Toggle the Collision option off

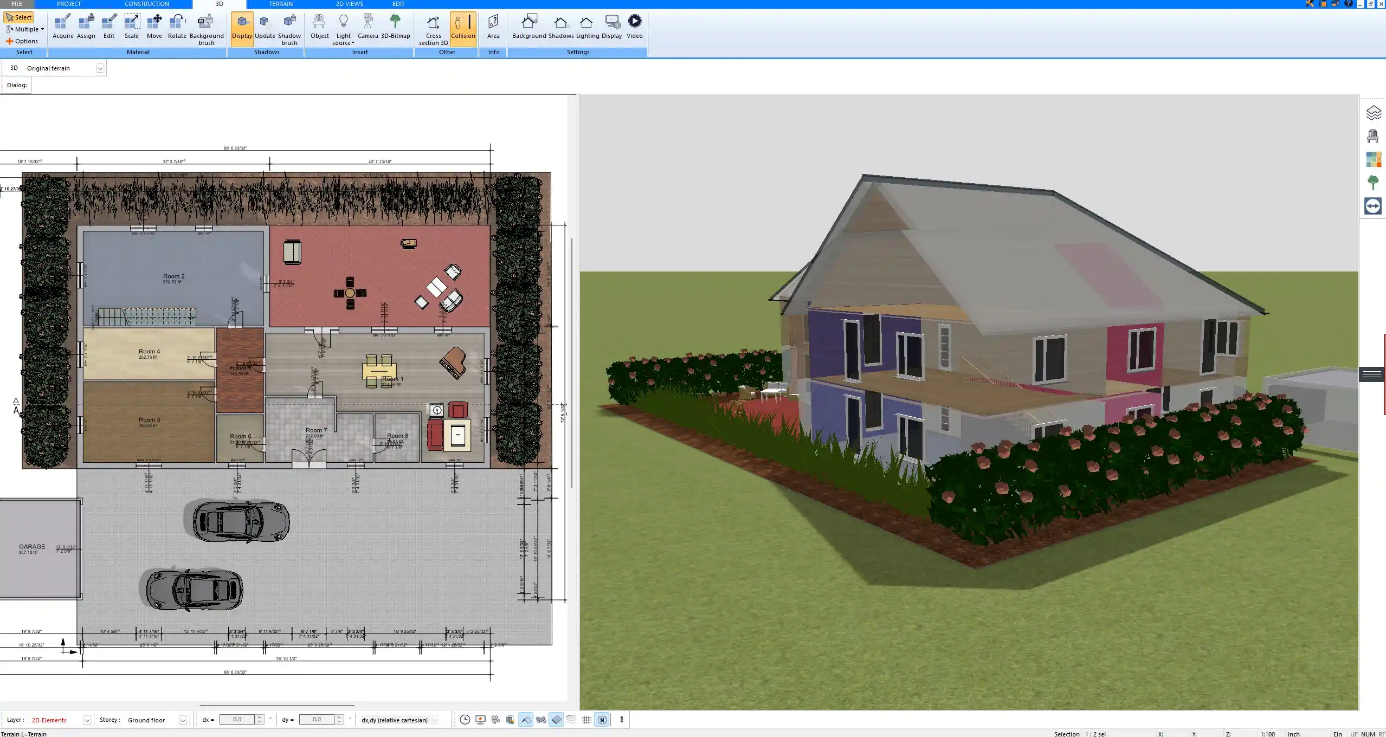[463, 26]
